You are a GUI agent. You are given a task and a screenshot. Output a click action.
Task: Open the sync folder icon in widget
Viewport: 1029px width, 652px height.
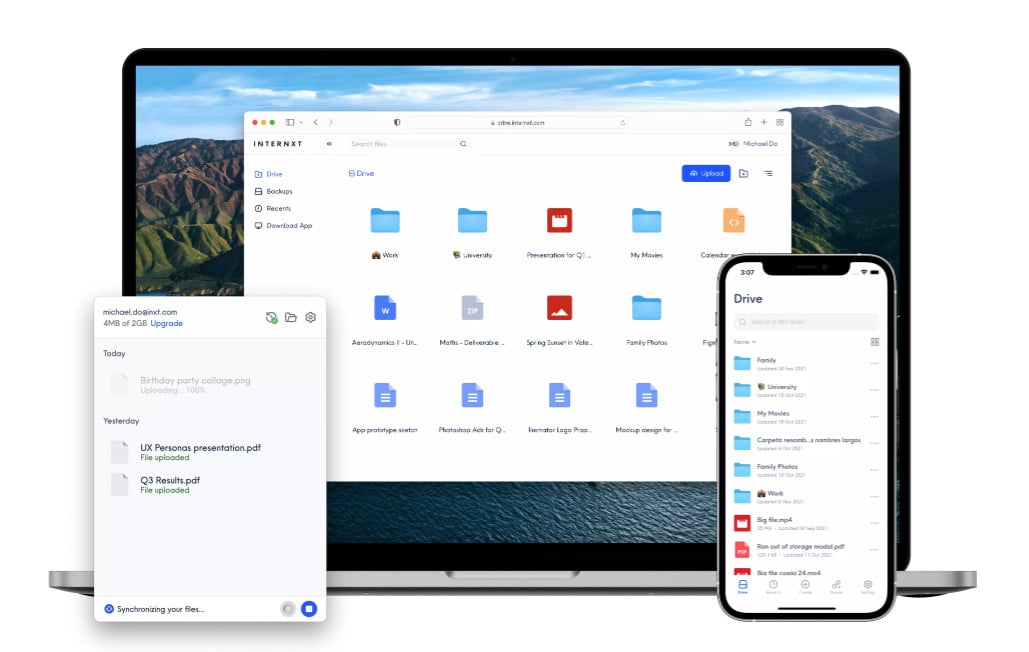[x=291, y=317]
